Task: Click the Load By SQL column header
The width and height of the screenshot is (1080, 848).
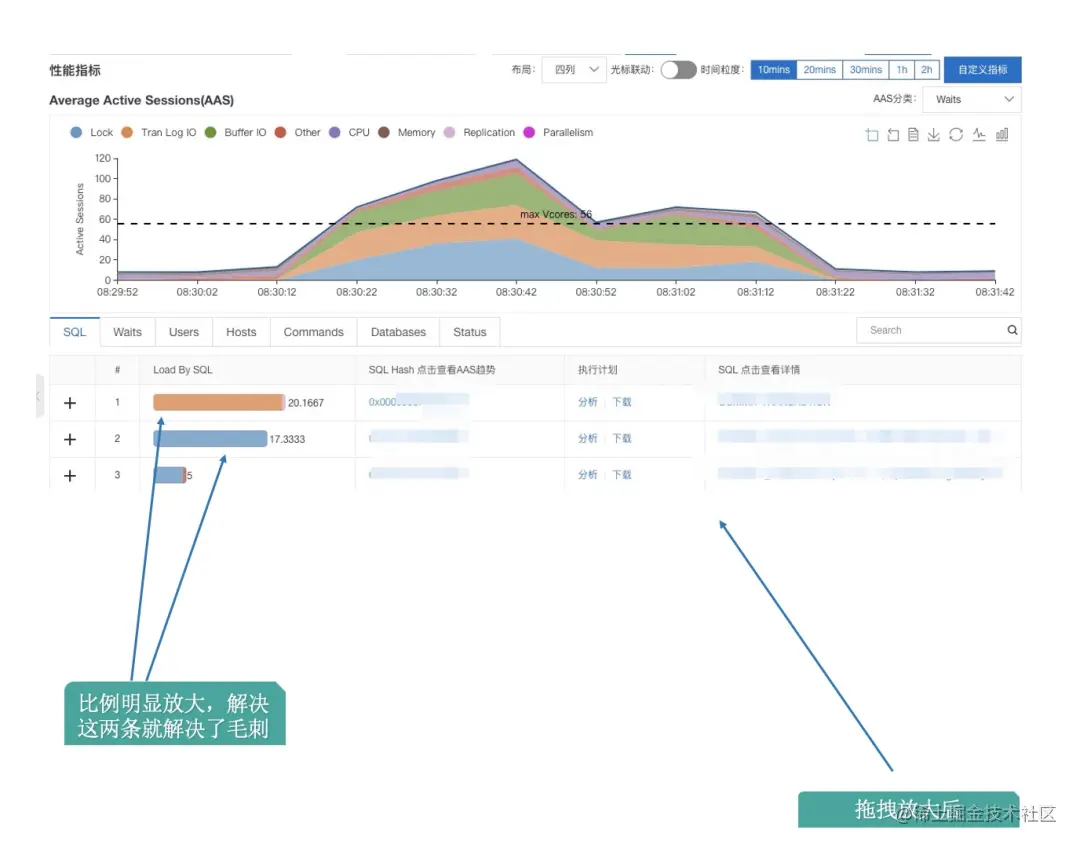Action: (183, 370)
